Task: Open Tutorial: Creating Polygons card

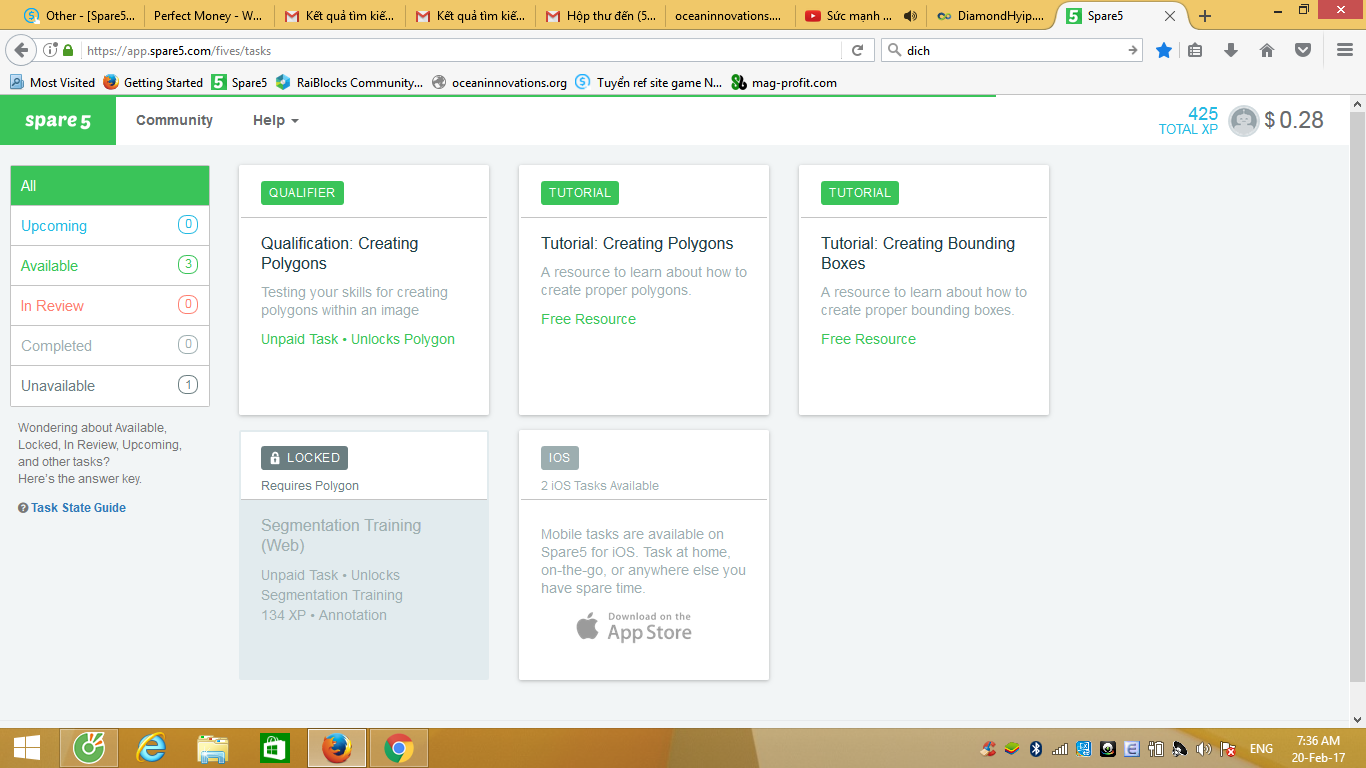Action: pos(644,290)
